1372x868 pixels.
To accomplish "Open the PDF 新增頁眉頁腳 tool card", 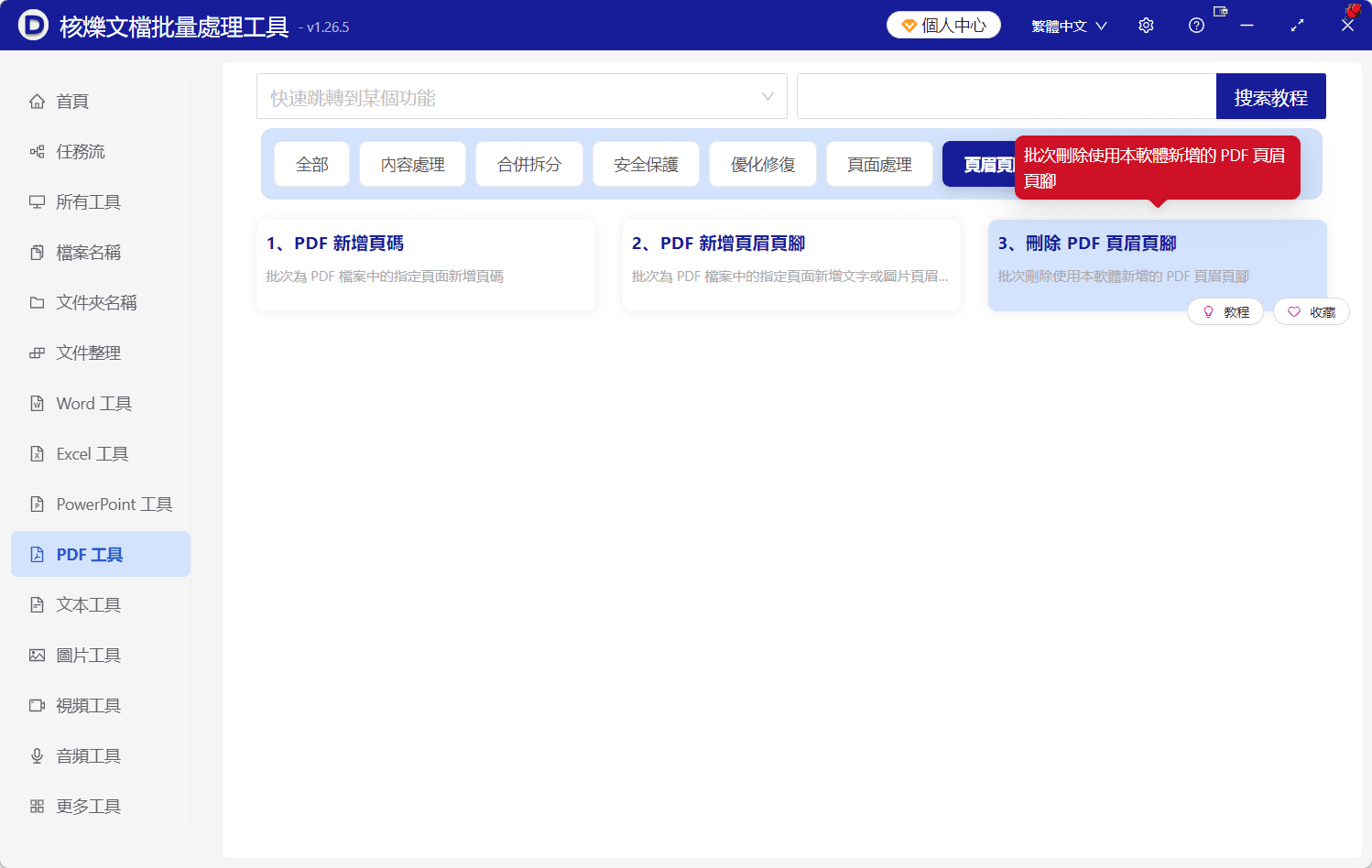I will [x=791, y=266].
